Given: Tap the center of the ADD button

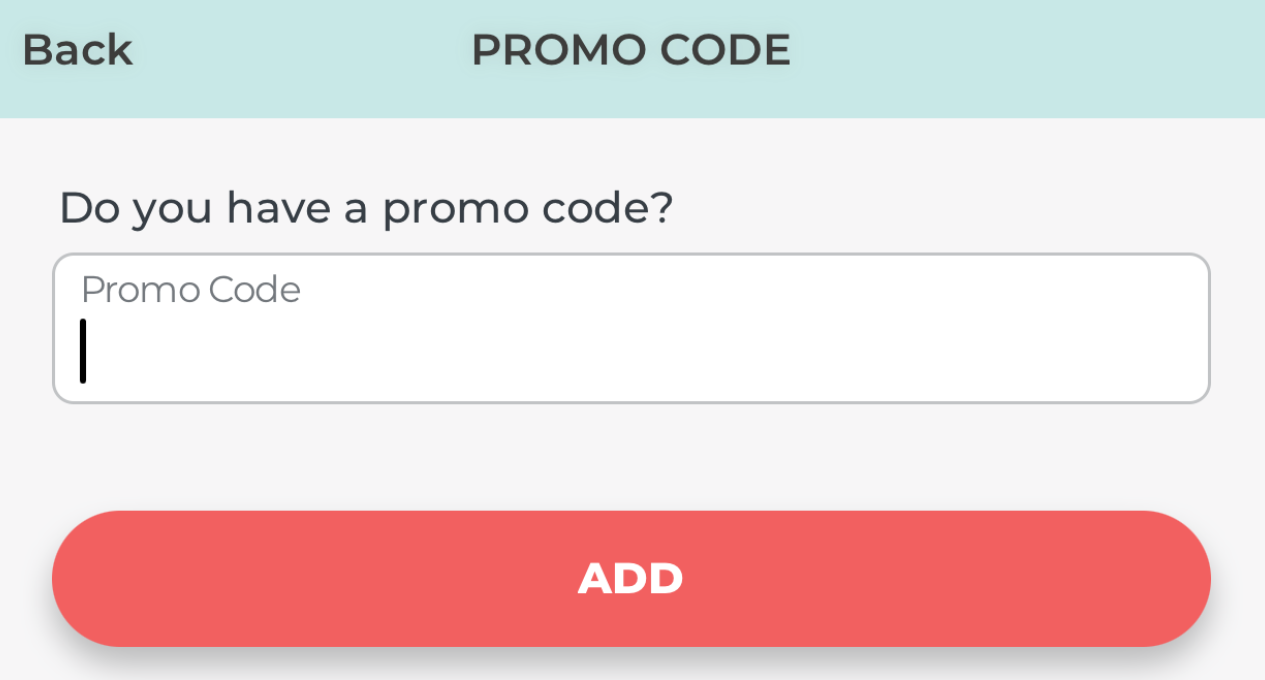Looking at the screenshot, I should [x=630, y=578].
